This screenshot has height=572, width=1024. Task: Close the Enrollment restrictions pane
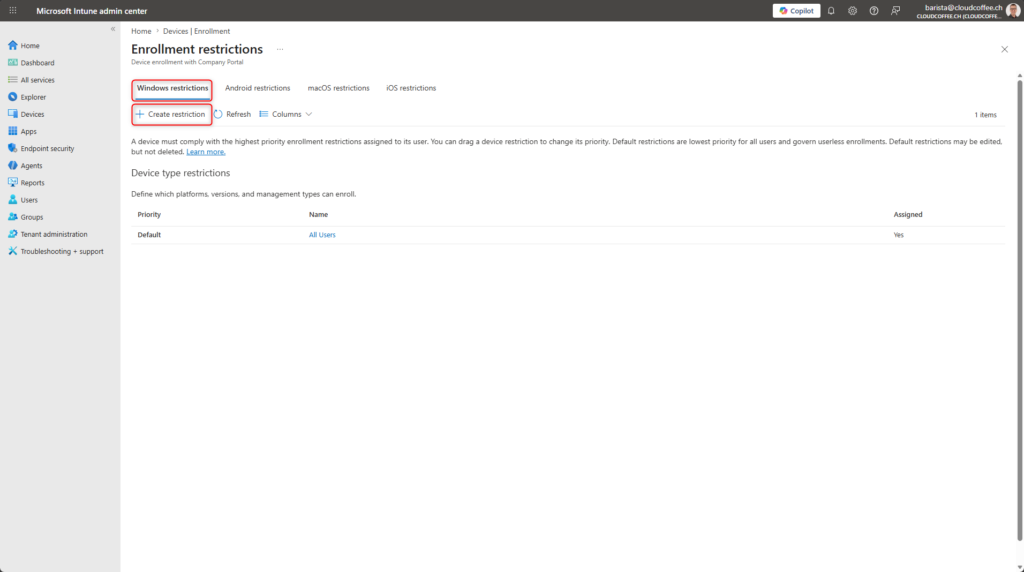[x=1004, y=50]
